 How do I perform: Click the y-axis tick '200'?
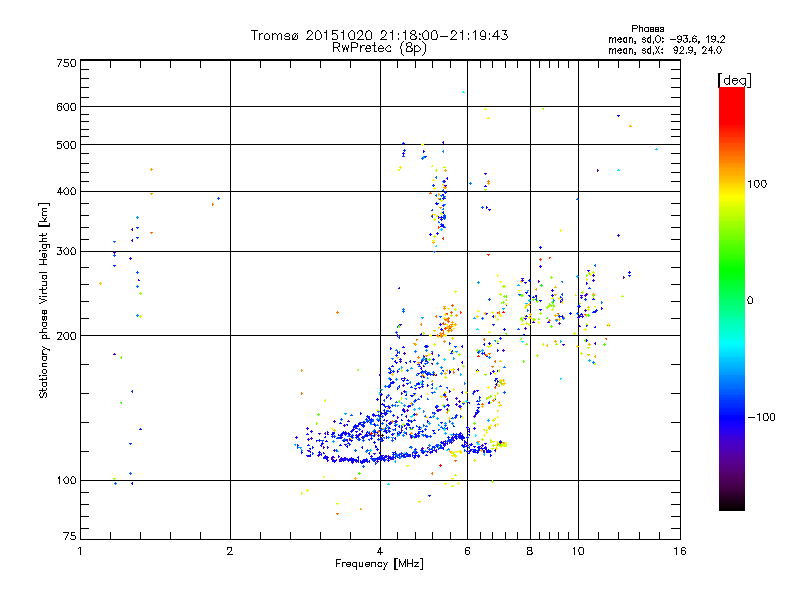pyautogui.click(x=67, y=336)
